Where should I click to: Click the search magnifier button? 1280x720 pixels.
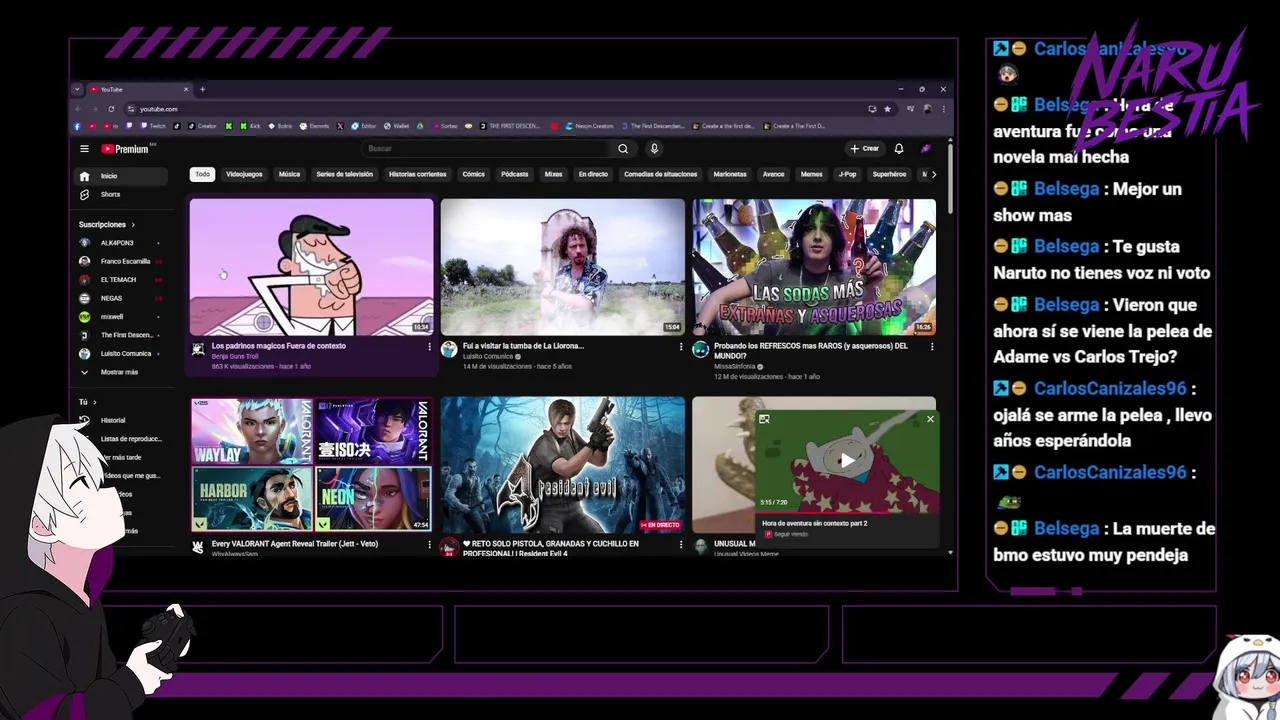pos(623,149)
